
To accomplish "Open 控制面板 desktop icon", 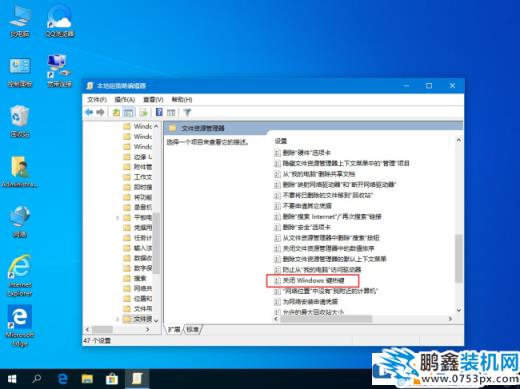I will pos(20,72).
